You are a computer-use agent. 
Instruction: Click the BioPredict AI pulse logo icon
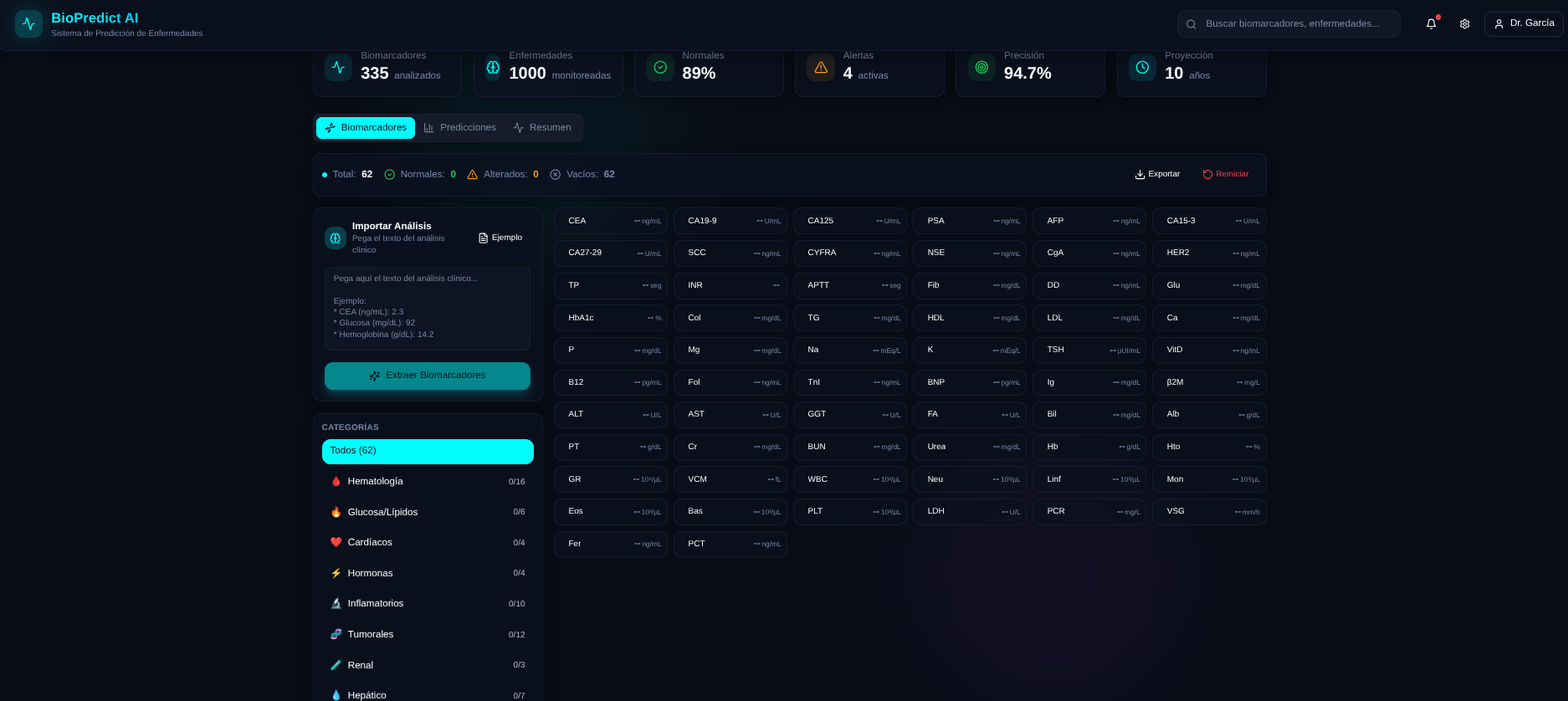pos(28,23)
